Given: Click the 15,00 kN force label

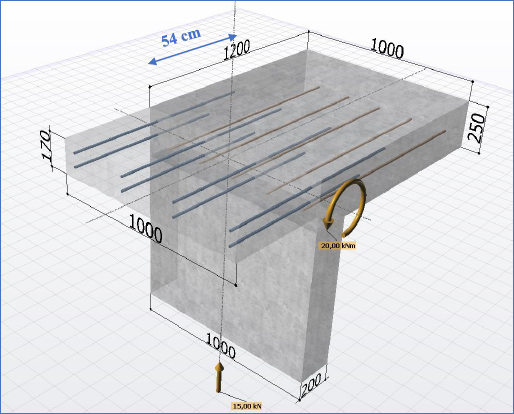Looking at the screenshot, I should pos(247,406).
